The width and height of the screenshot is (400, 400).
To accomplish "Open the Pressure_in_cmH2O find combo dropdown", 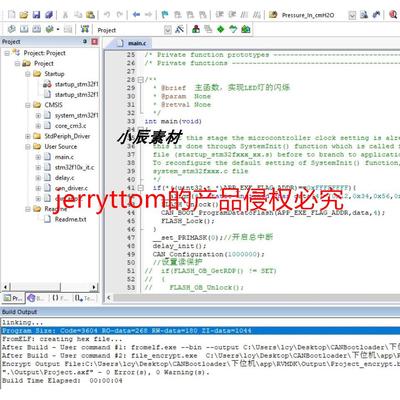I will [352, 15].
